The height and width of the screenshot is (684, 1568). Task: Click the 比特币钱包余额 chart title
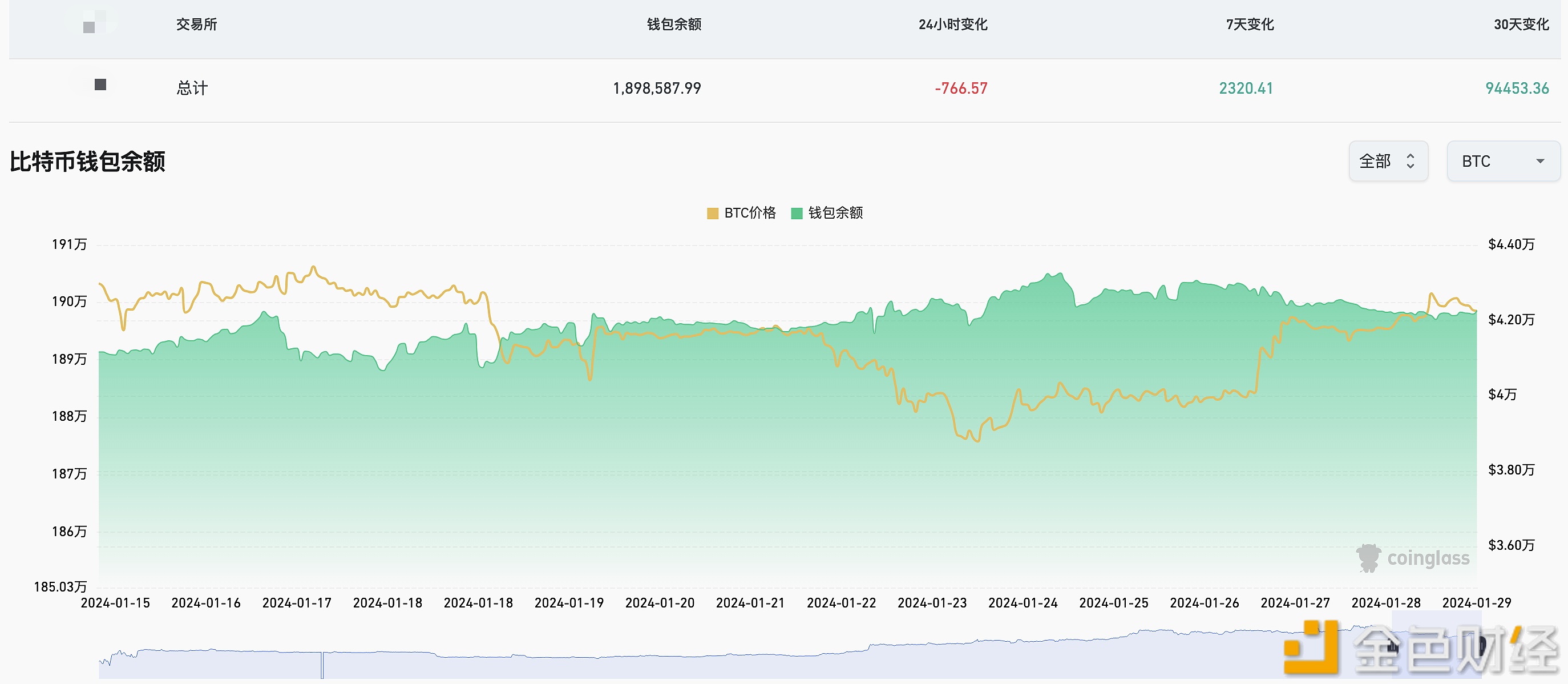click(x=89, y=163)
